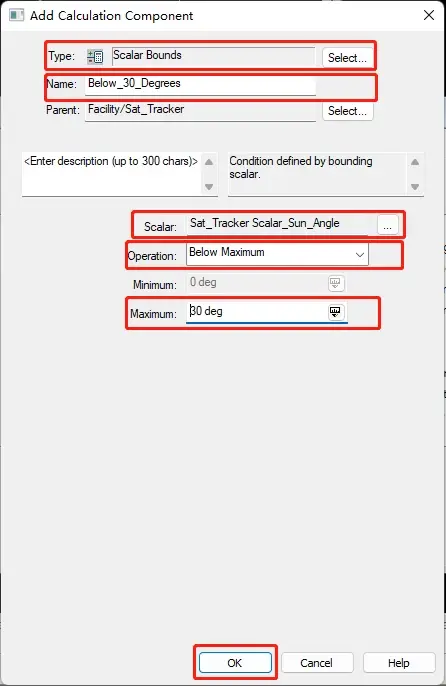Click the units button beside Minimum field

336,283
